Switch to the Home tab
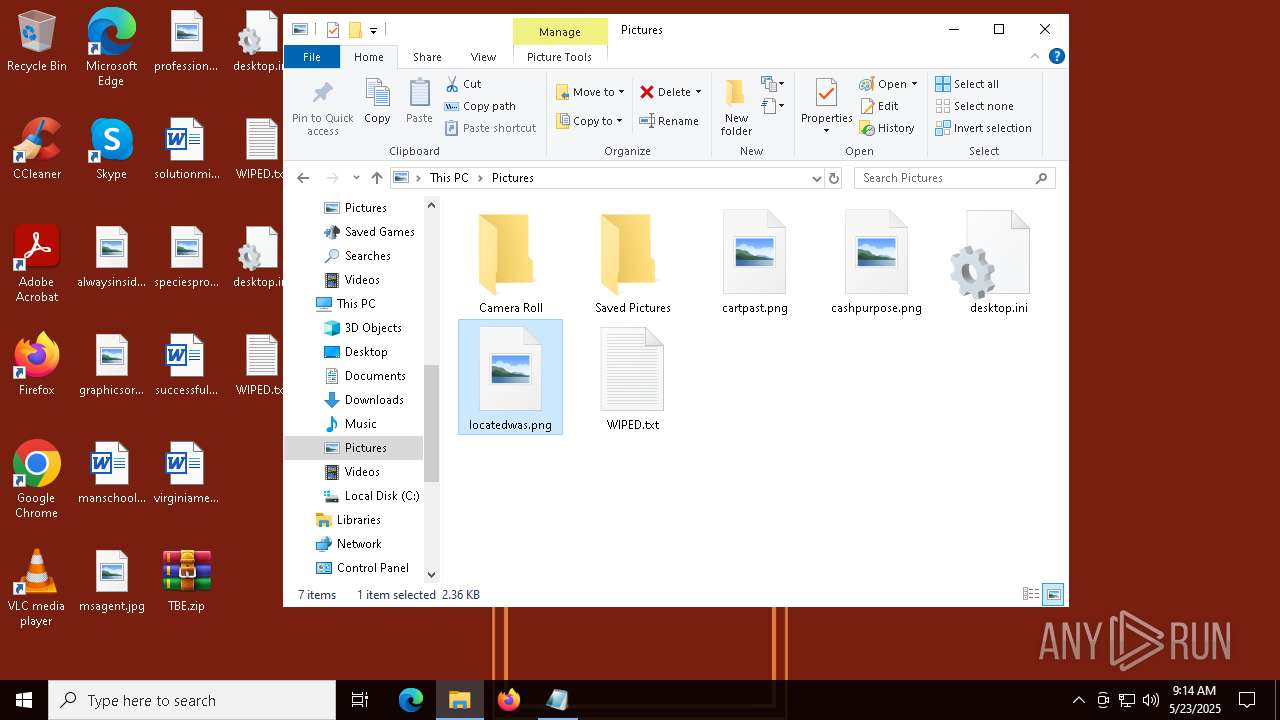Image resolution: width=1280 pixels, height=720 pixels. click(368, 57)
